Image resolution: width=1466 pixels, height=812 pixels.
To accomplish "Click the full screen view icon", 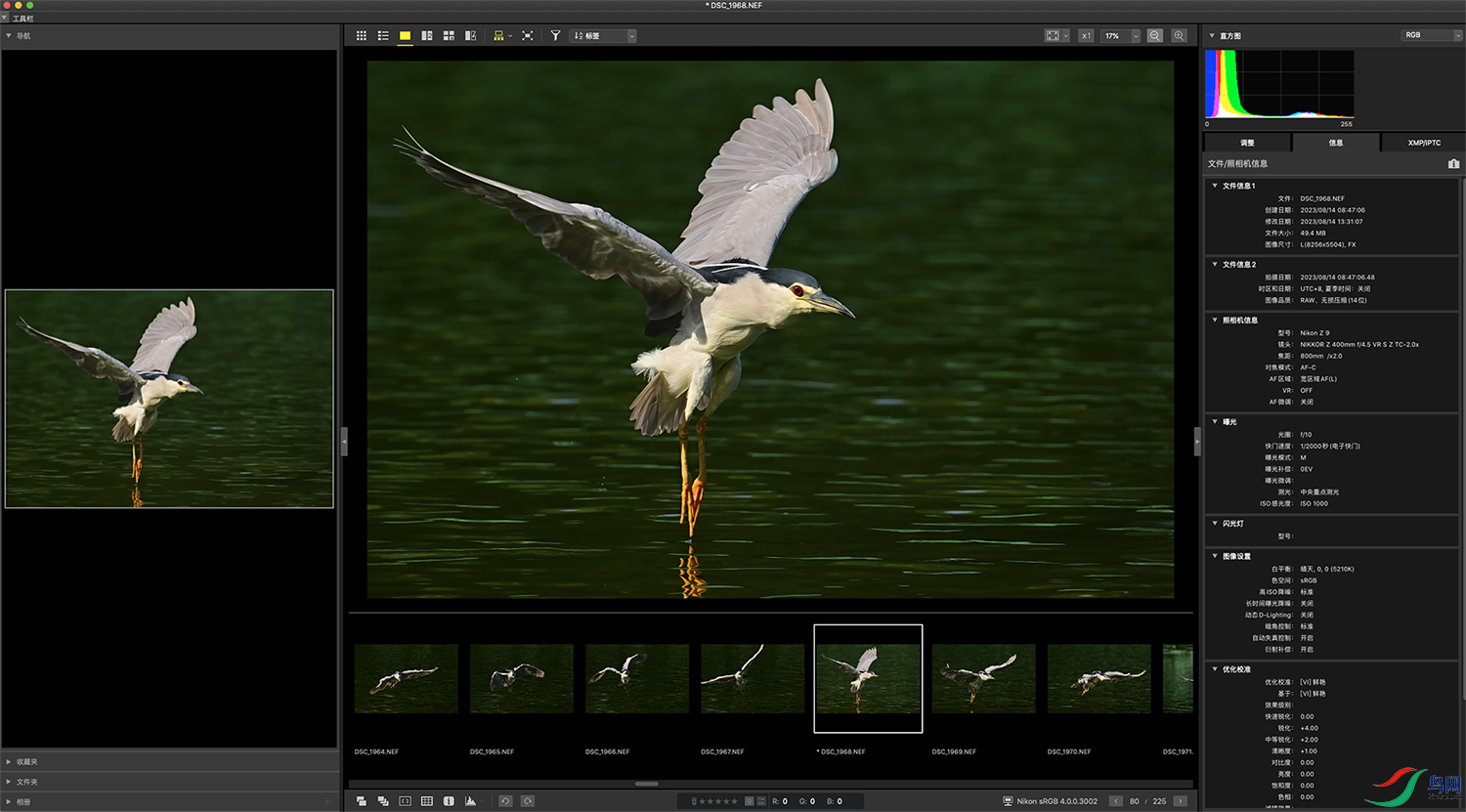I will pos(528,36).
